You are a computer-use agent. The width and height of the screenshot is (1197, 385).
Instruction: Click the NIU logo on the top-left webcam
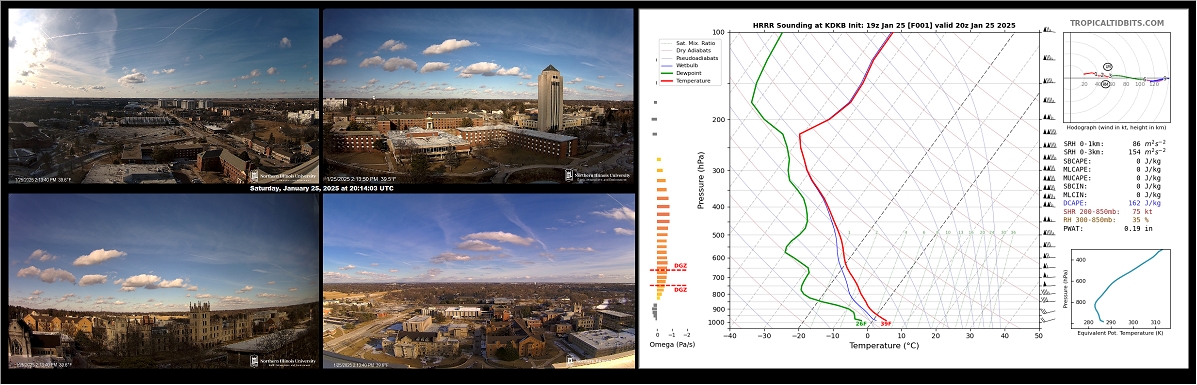[x=283, y=175]
